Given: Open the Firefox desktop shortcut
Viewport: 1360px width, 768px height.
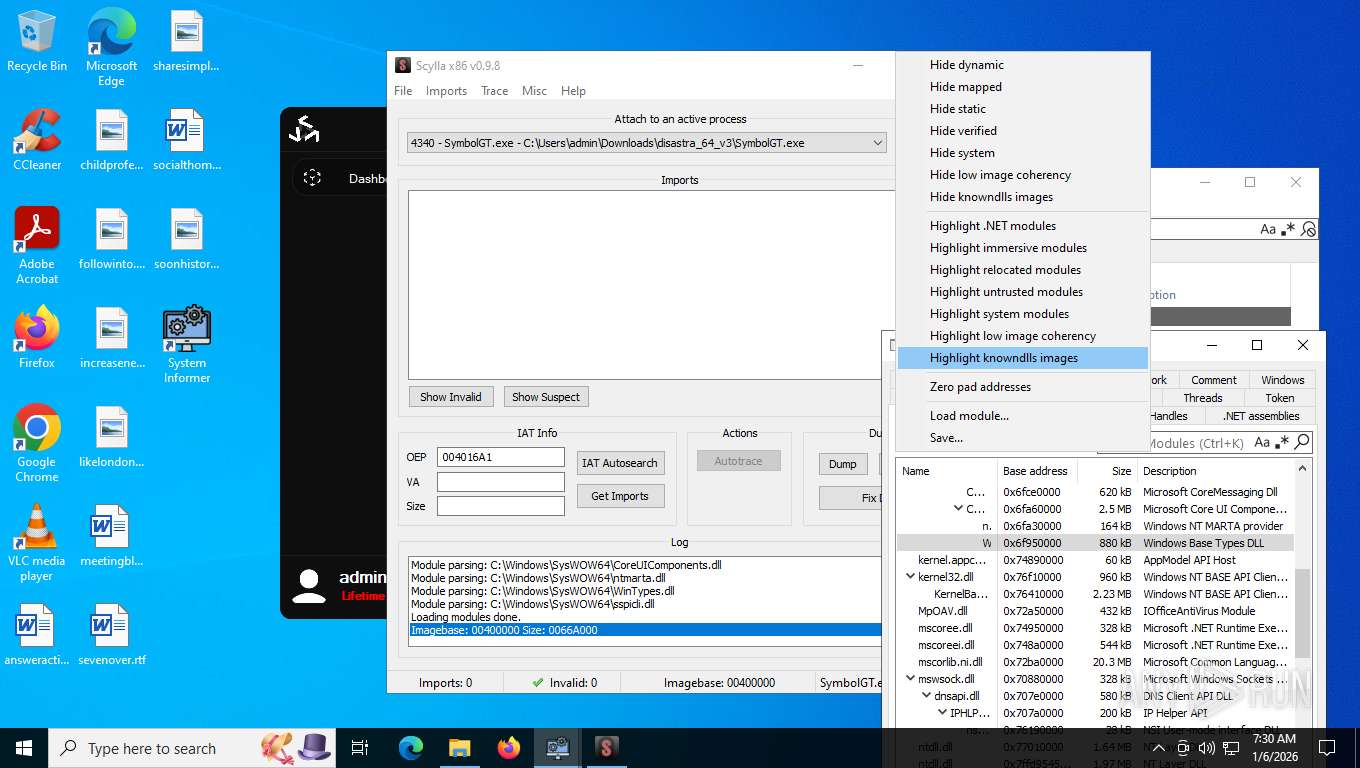Looking at the screenshot, I should tap(37, 338).
